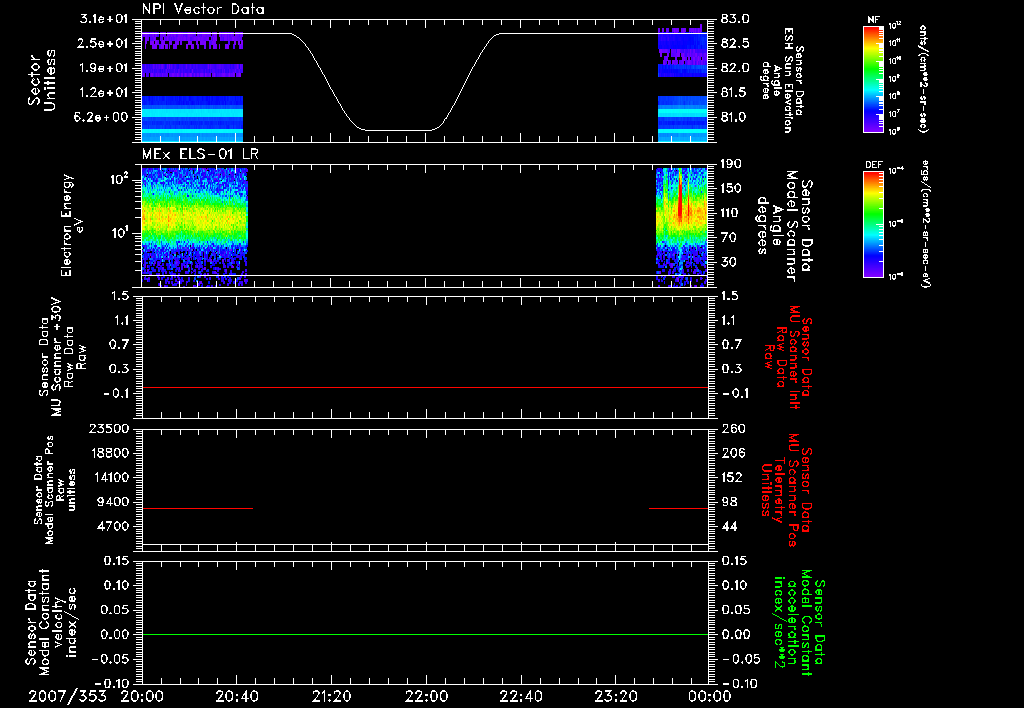The image size is (1024, 708).
Task: Click the "9400" scanner position tick
Action: point(112,502)
